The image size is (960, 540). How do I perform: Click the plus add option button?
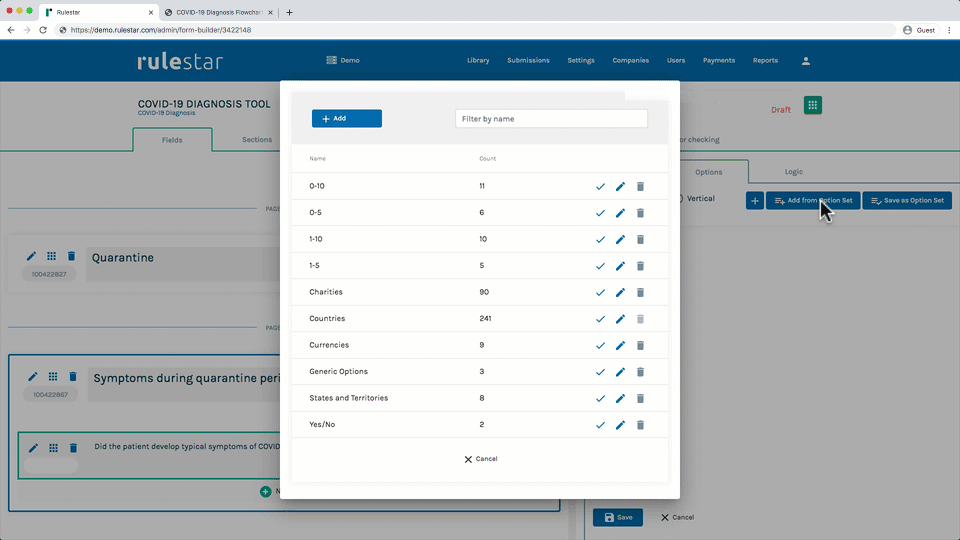(x=755, y=200)
